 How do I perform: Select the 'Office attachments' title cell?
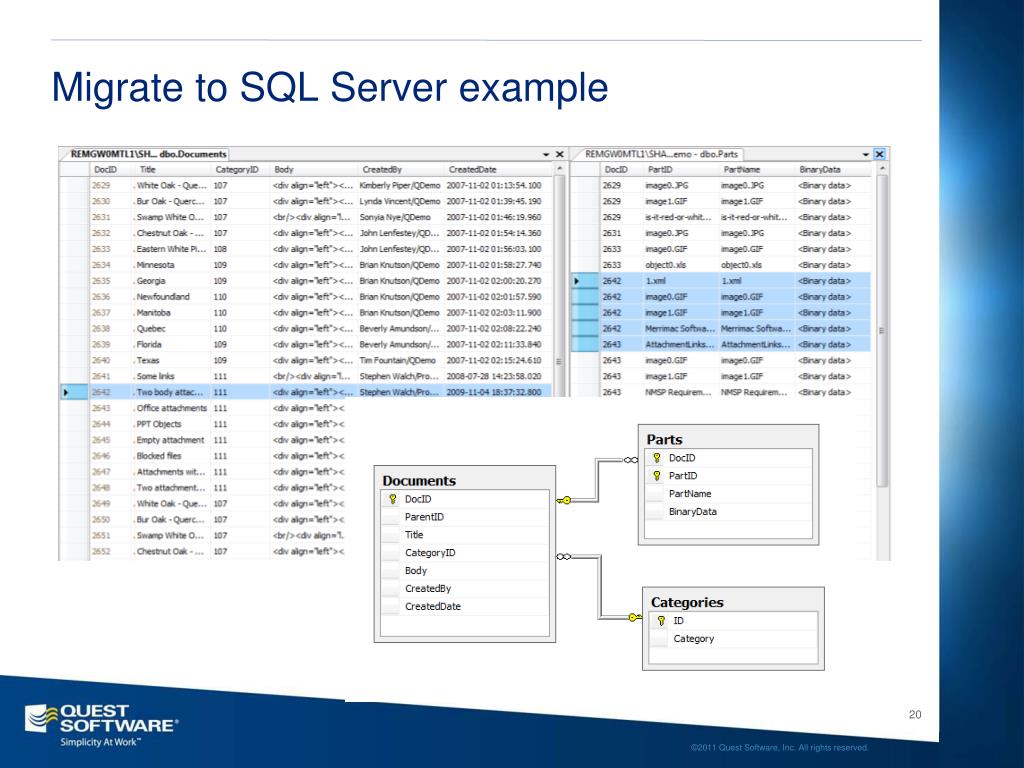pyautogui.click(x=172, y=408)
